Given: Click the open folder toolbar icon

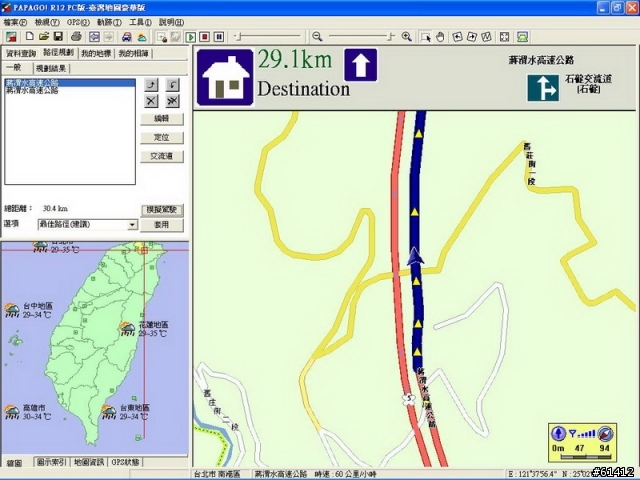Looking at the screenshot, I should (44, 37).
